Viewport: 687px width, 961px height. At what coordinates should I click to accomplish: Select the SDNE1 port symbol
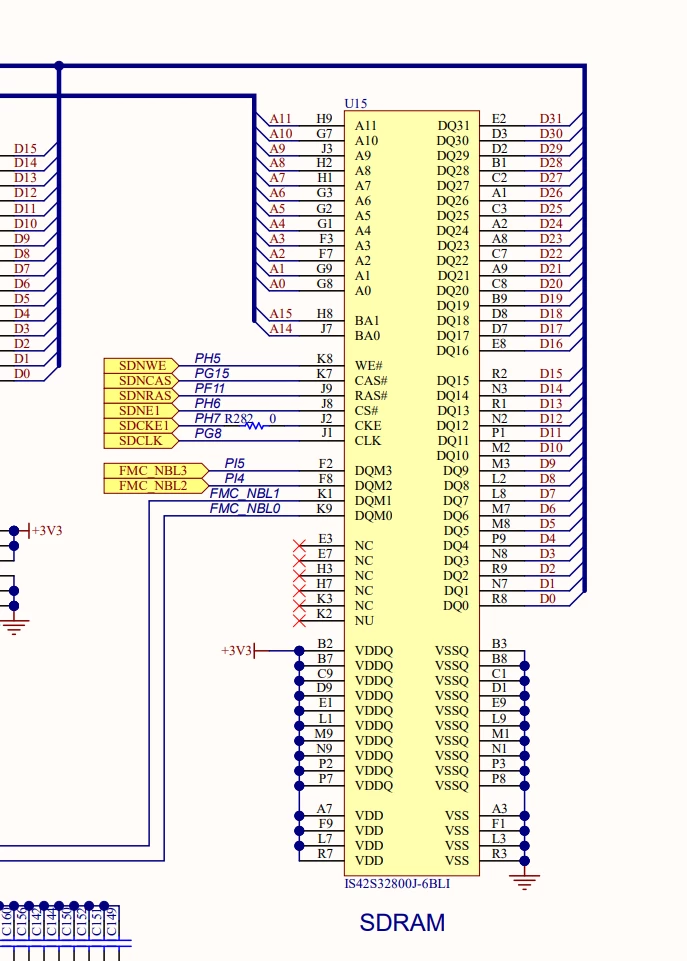[x=141, y=411]
